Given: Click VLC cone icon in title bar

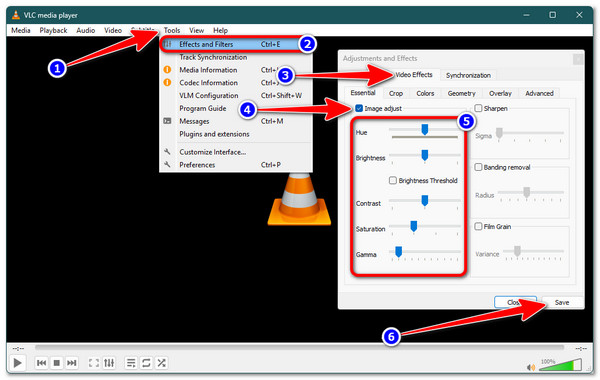Looking at the screenshot, I should [16, 15].
